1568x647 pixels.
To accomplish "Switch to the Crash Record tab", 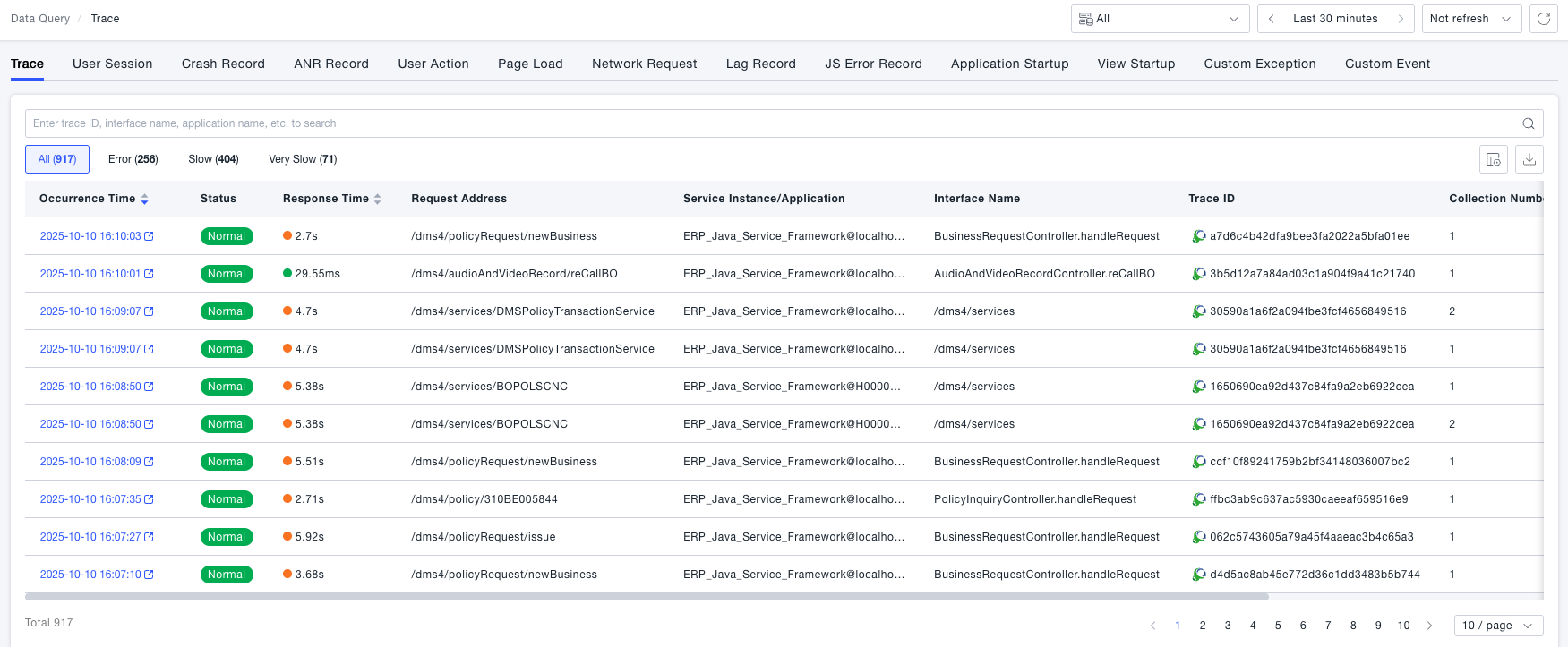I will point(223,64).
